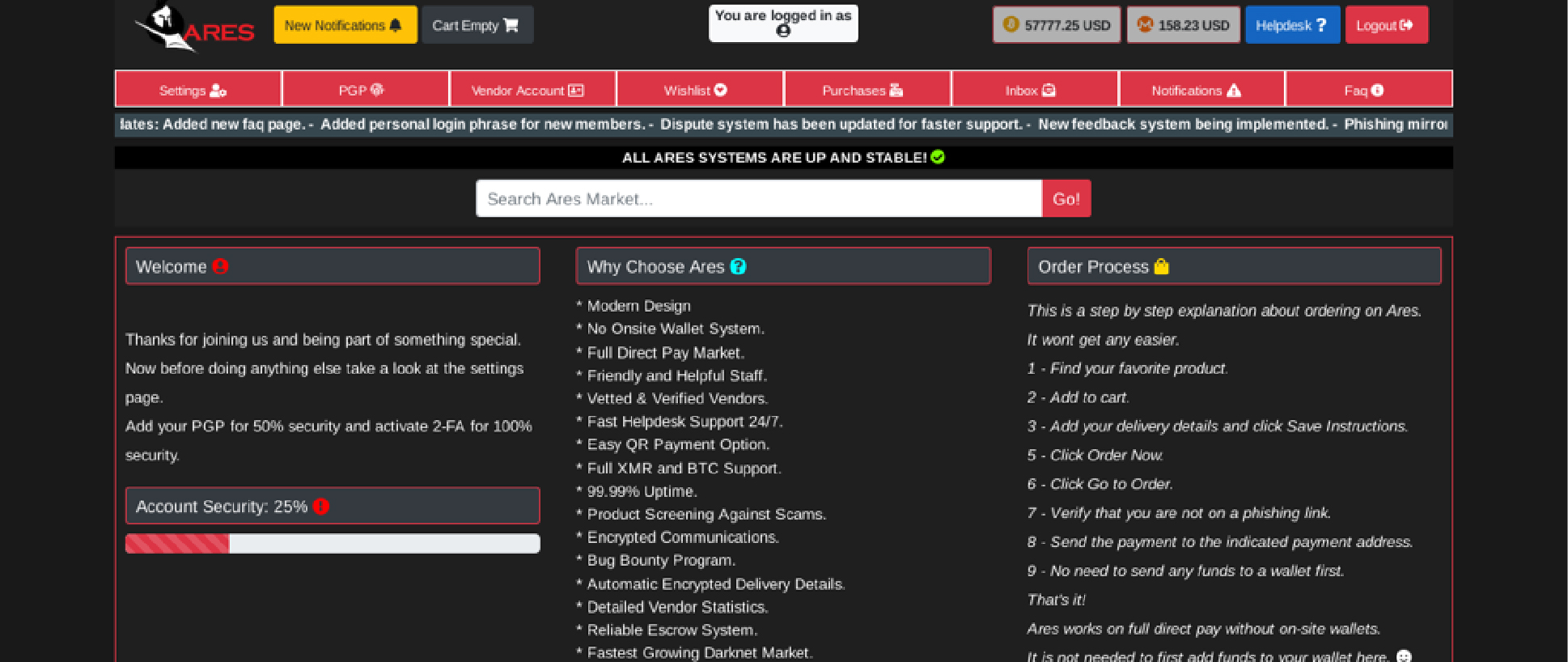Open the Settings navigation tab
1568x662 pixels.
click(x=198, y=89)
